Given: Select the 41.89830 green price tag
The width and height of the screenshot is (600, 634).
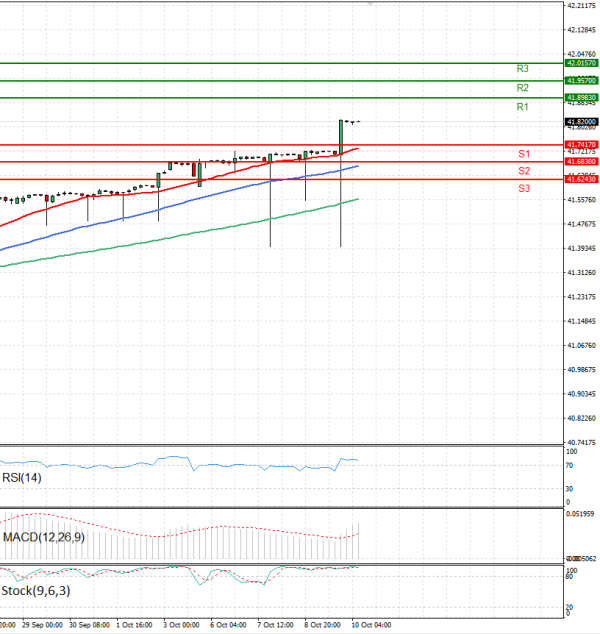Looking at the screenshot, I should coord(581,97).
